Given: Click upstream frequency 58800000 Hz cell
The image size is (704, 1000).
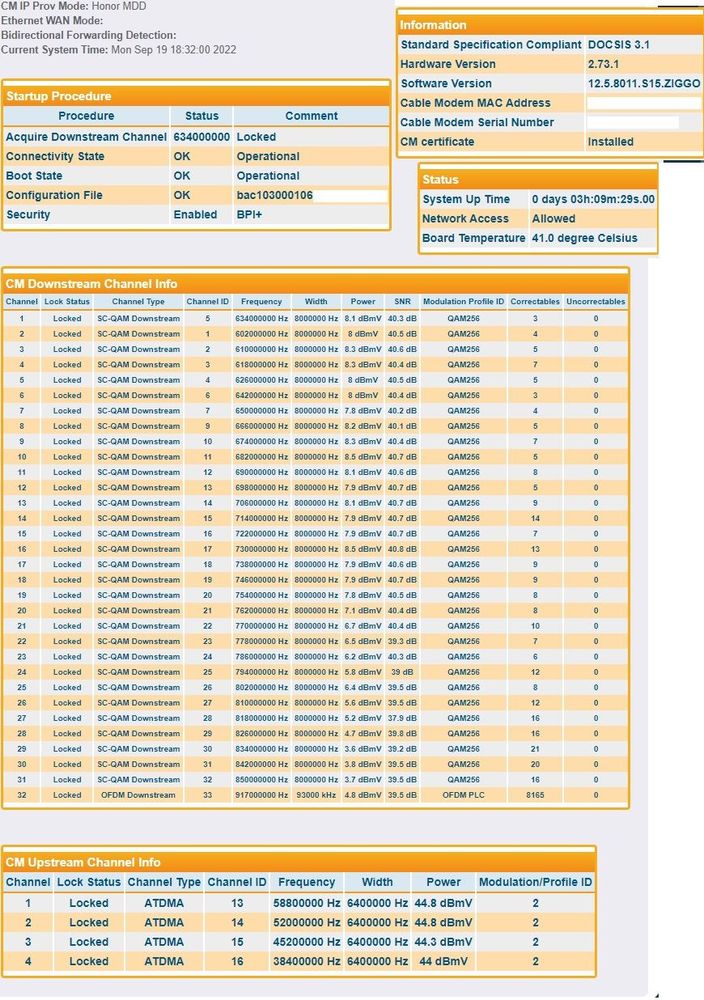Looking at the screenshot, I should coord(306,903).
